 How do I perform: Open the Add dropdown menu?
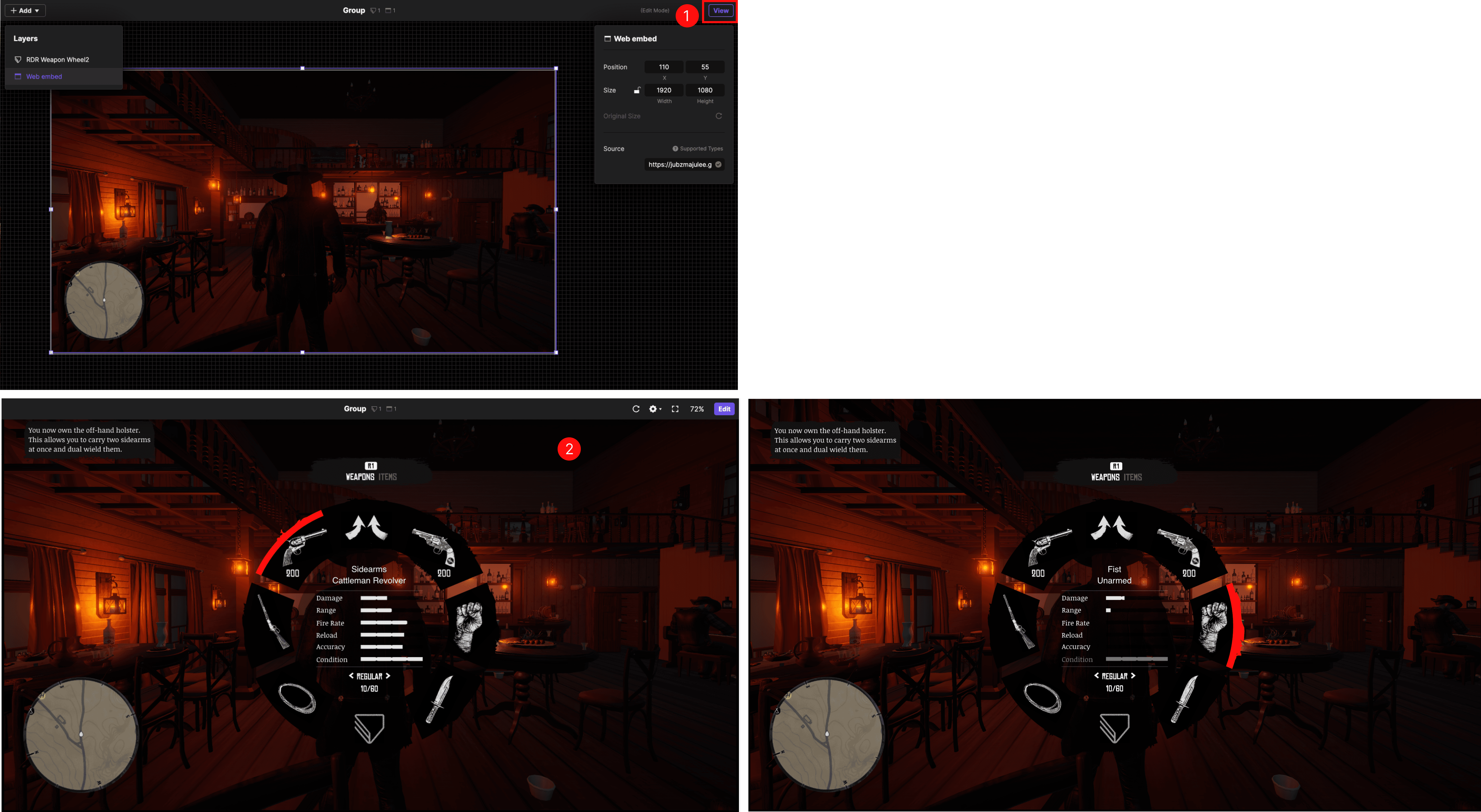click(25, 10)
